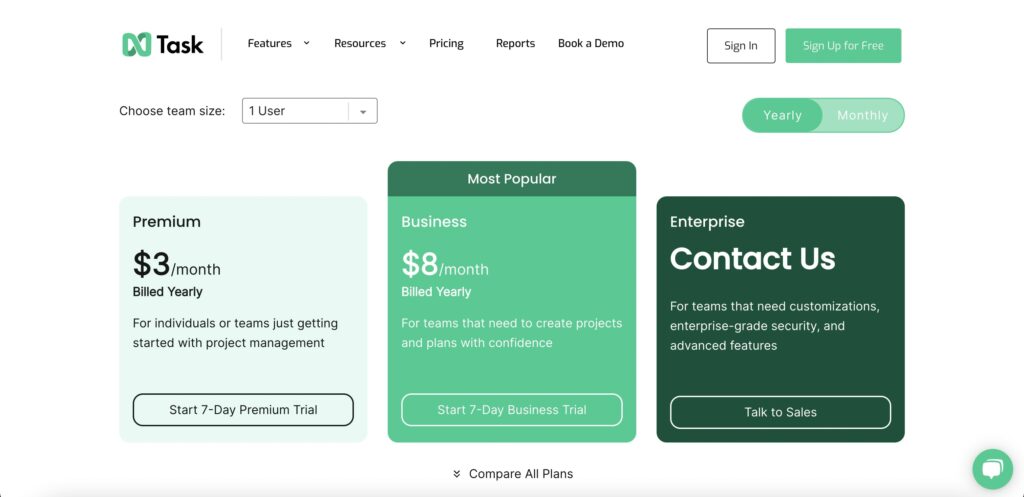The height and width of the screenshot is (497, 1024).
Task: Start 7-Day Premium Trial
Action: [x=243, y=410]
